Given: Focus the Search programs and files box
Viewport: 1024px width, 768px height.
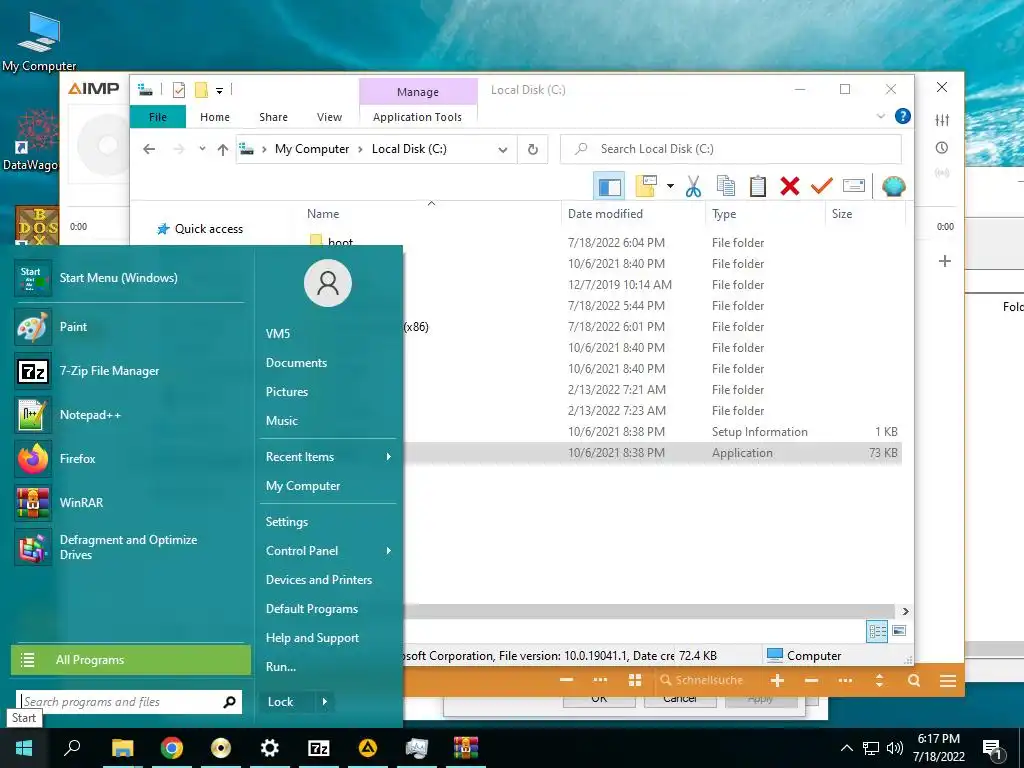Looking at the screenshot, I should click(x=121, y=702).
